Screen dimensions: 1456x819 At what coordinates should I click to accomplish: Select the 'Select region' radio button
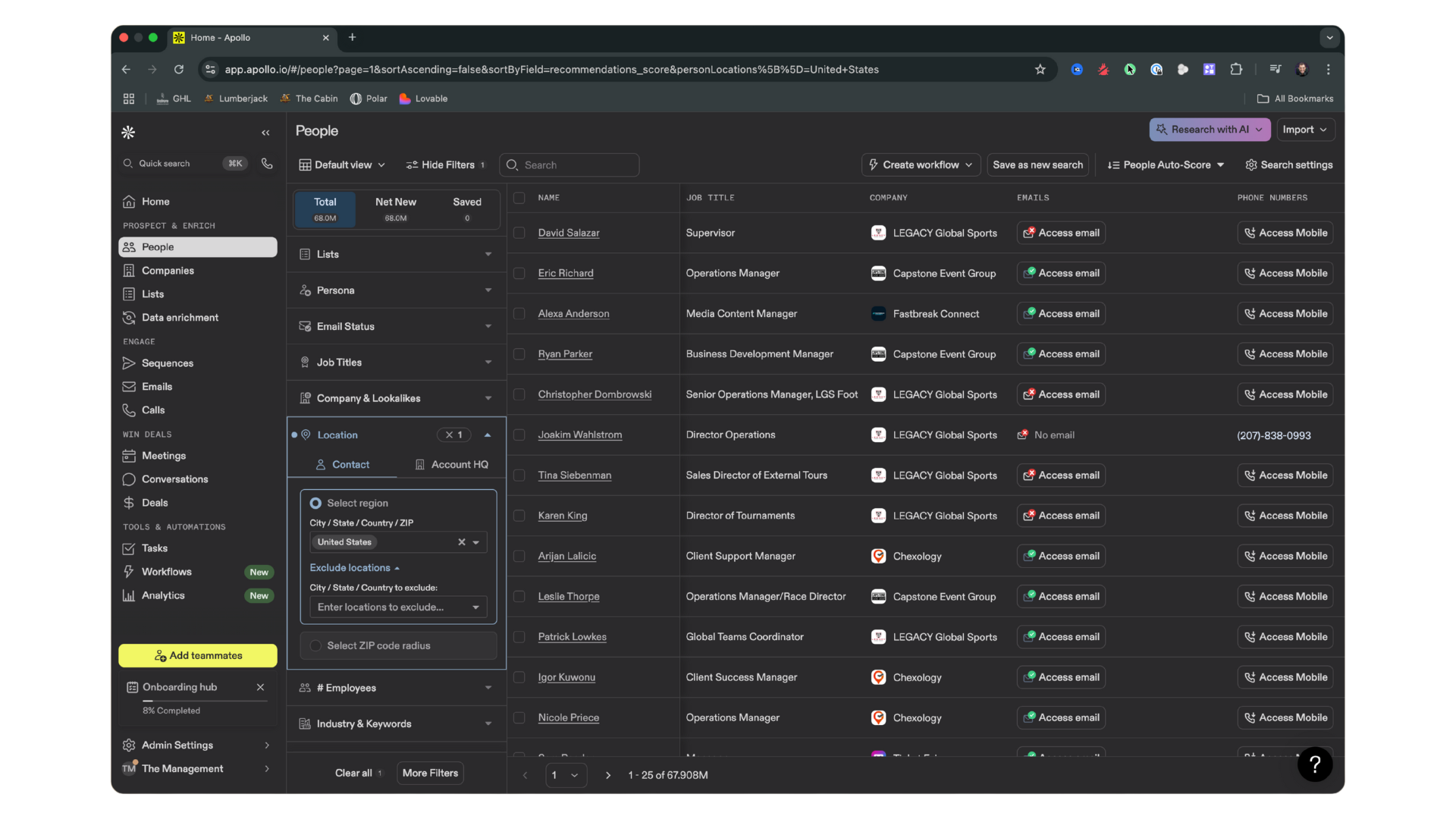(315, 503)
